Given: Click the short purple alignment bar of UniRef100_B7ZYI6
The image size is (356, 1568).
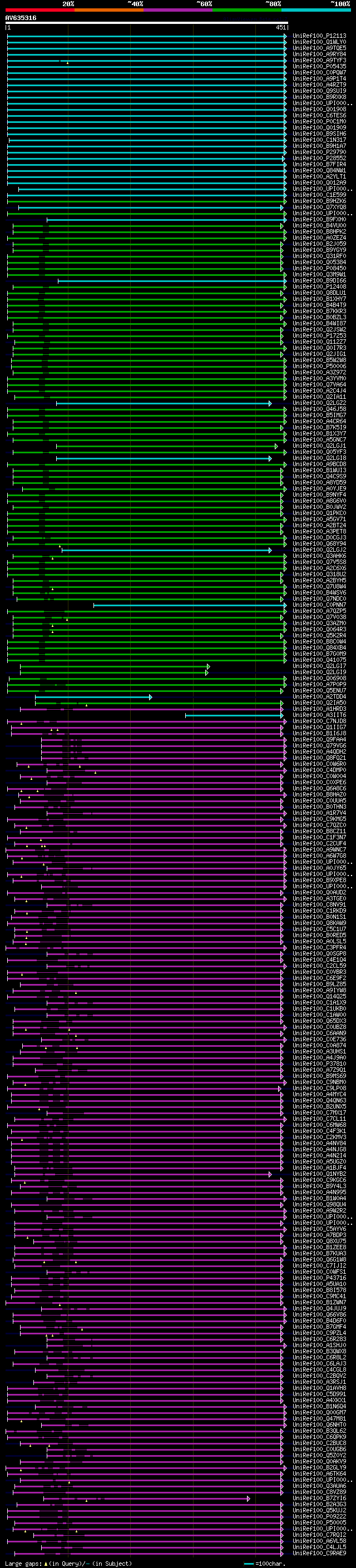Looking at the screenshot, I should [x=146, y=1498].
